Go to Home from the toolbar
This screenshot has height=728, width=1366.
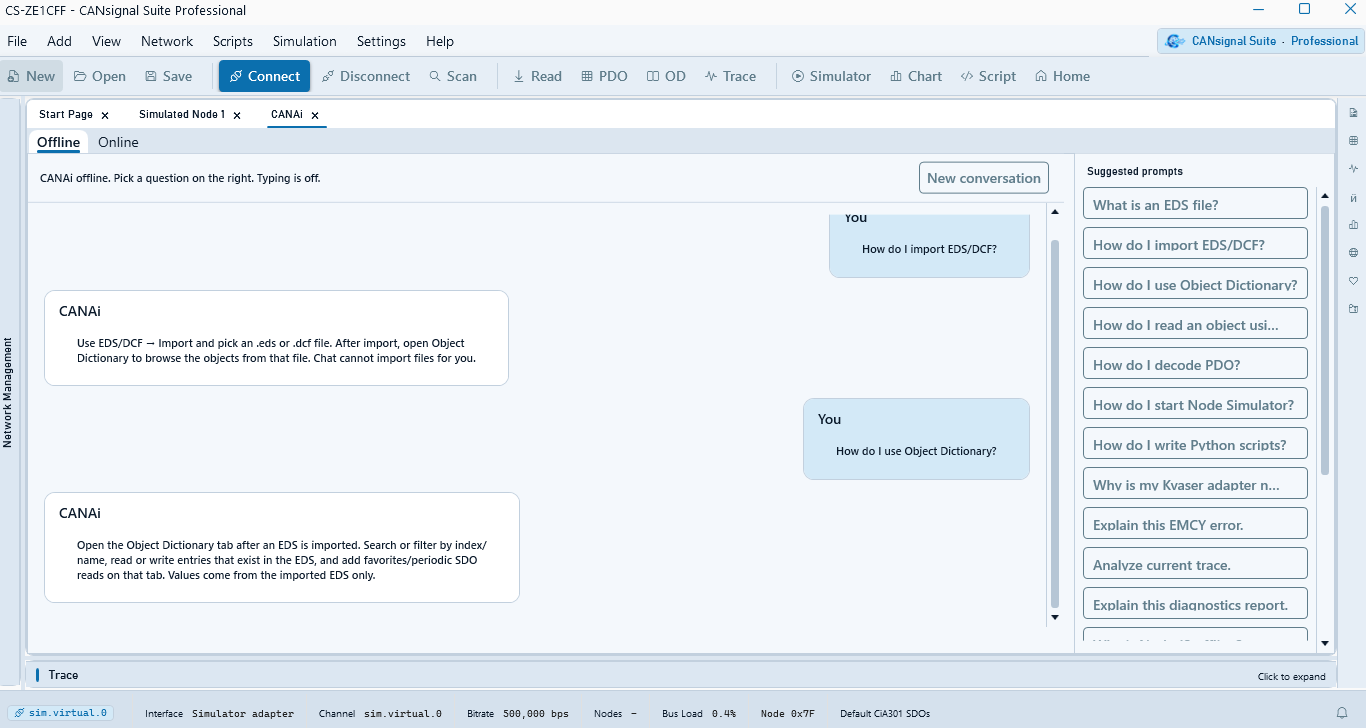coord(1062,76)
